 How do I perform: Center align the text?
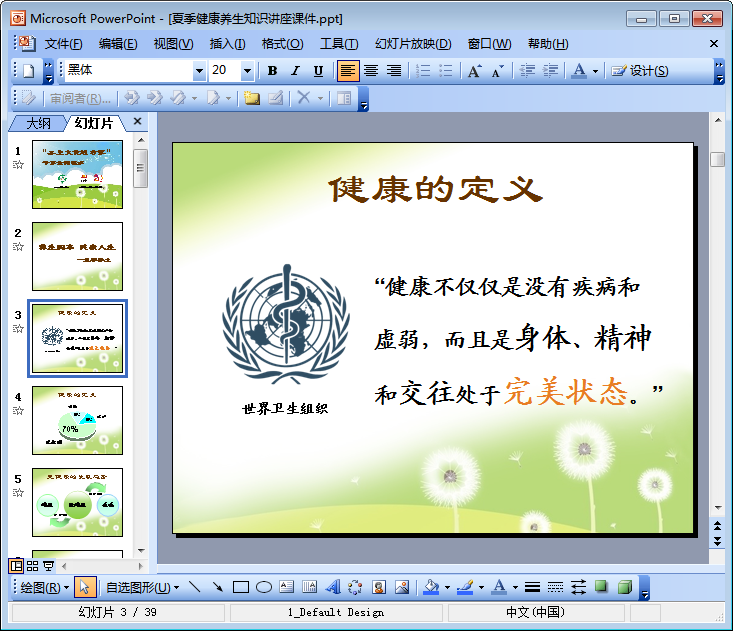tap(371, 71)
